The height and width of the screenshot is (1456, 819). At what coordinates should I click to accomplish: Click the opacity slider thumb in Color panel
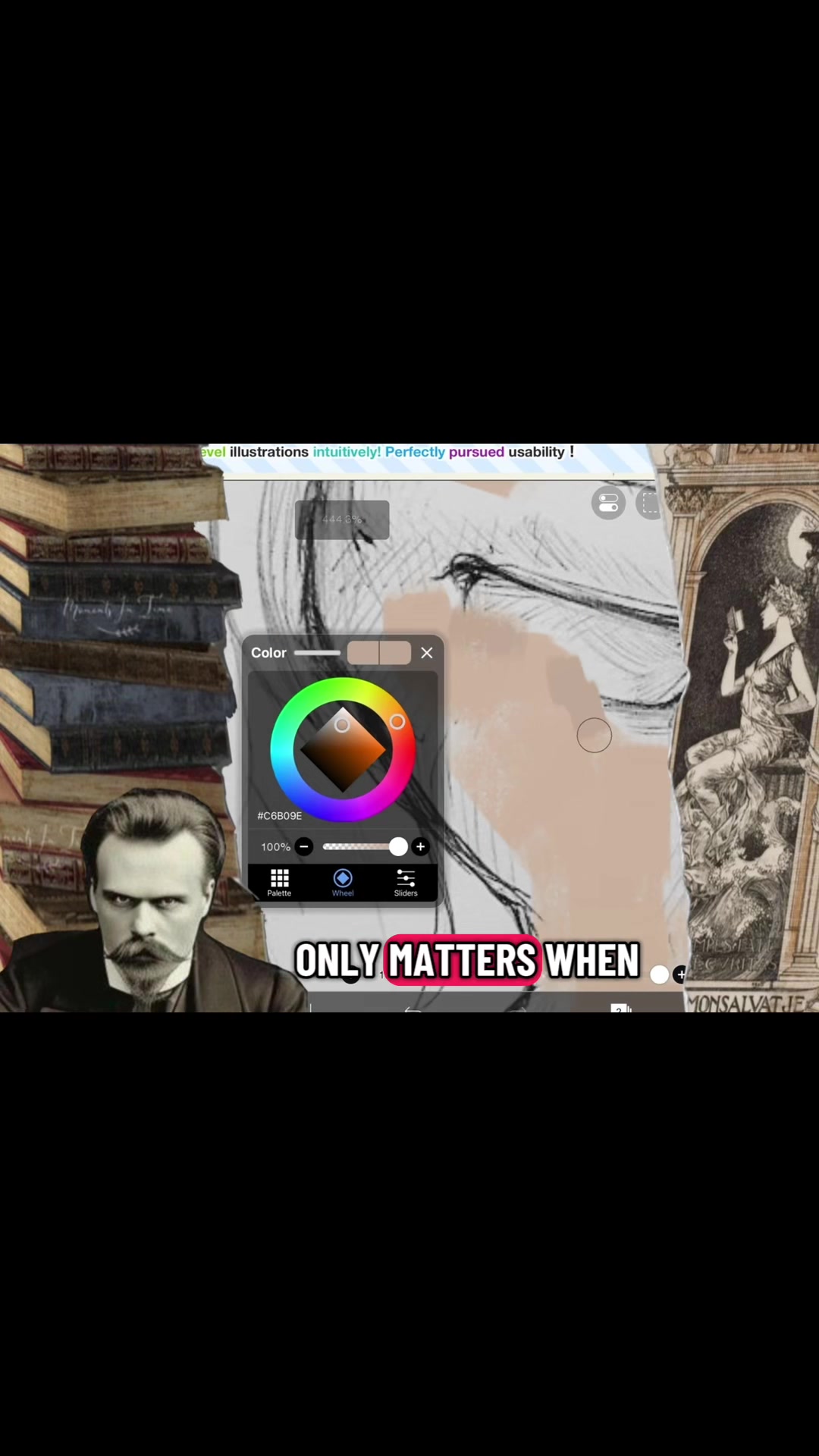tap(398, 846)
